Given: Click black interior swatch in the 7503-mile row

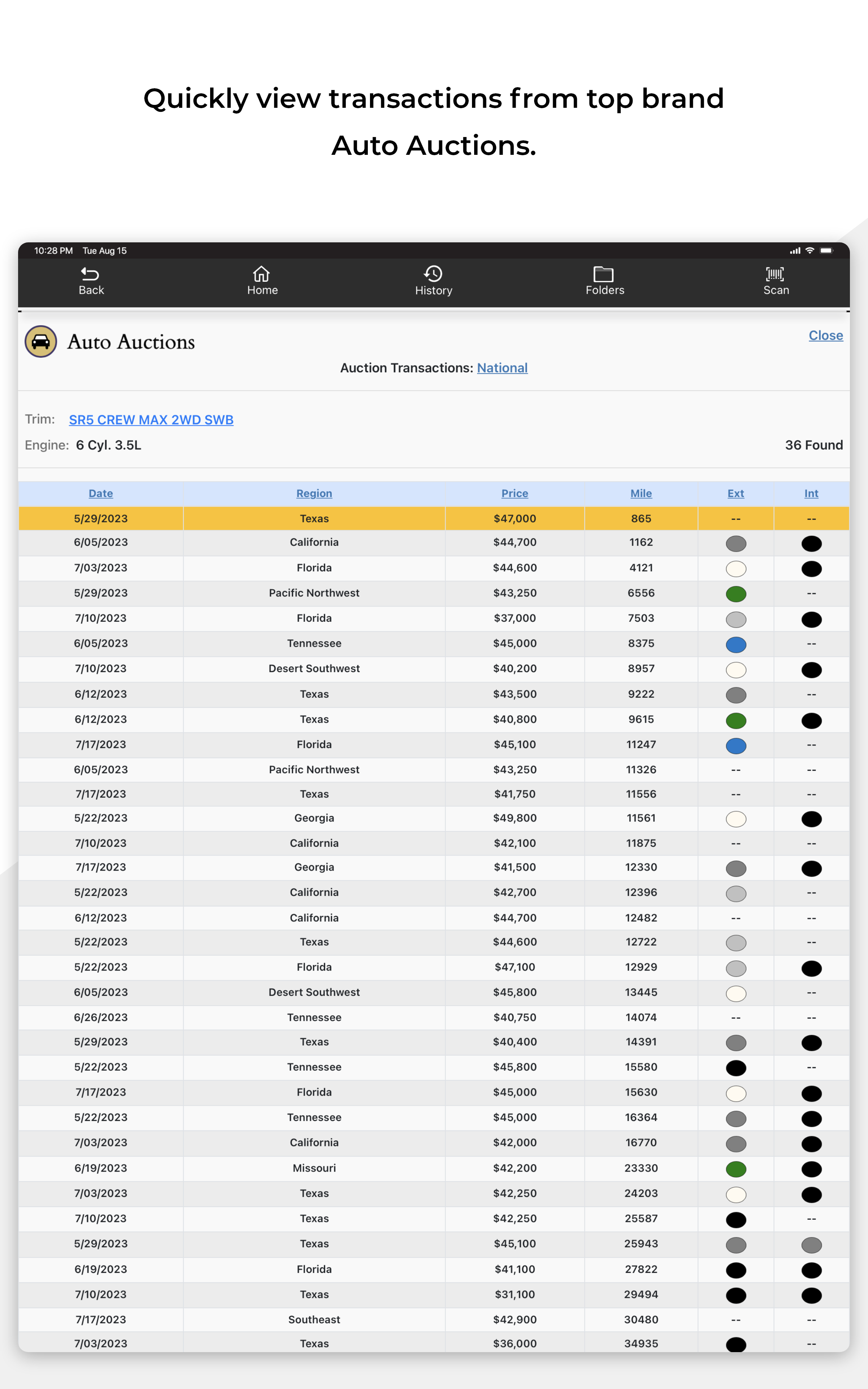Looking at the screenshot, I should click(x=811, y=619).
